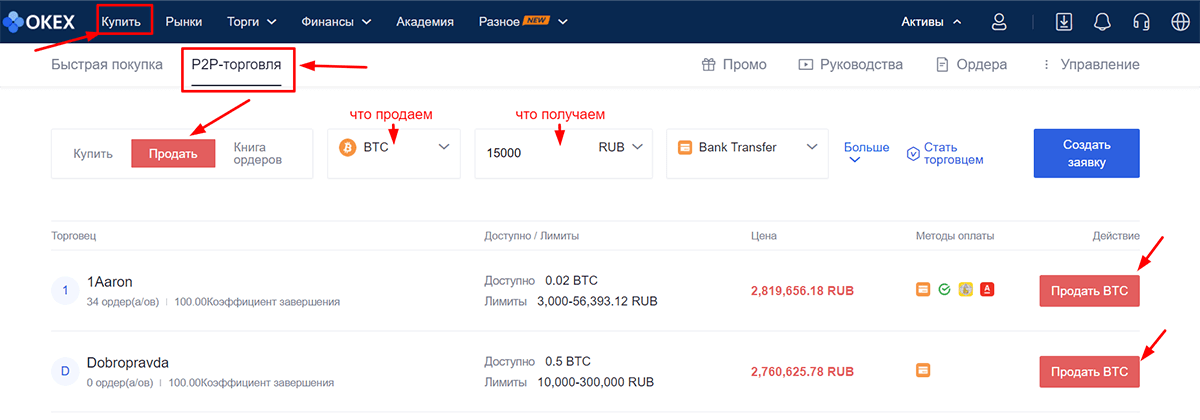1200x420 pixels.
Task: Open the Управление link
Action: tap(1099, 64)
